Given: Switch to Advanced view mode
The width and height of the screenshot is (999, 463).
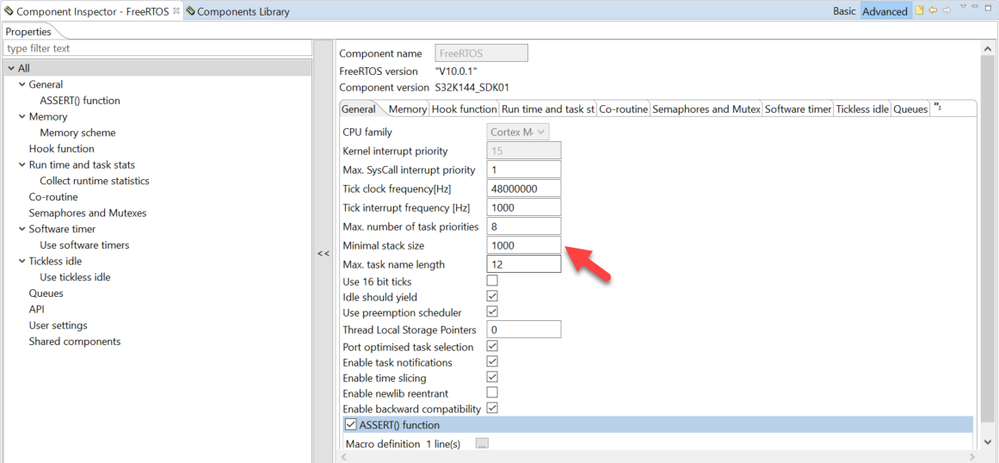Looking at the screenshot, I should (x=884, y=11).
